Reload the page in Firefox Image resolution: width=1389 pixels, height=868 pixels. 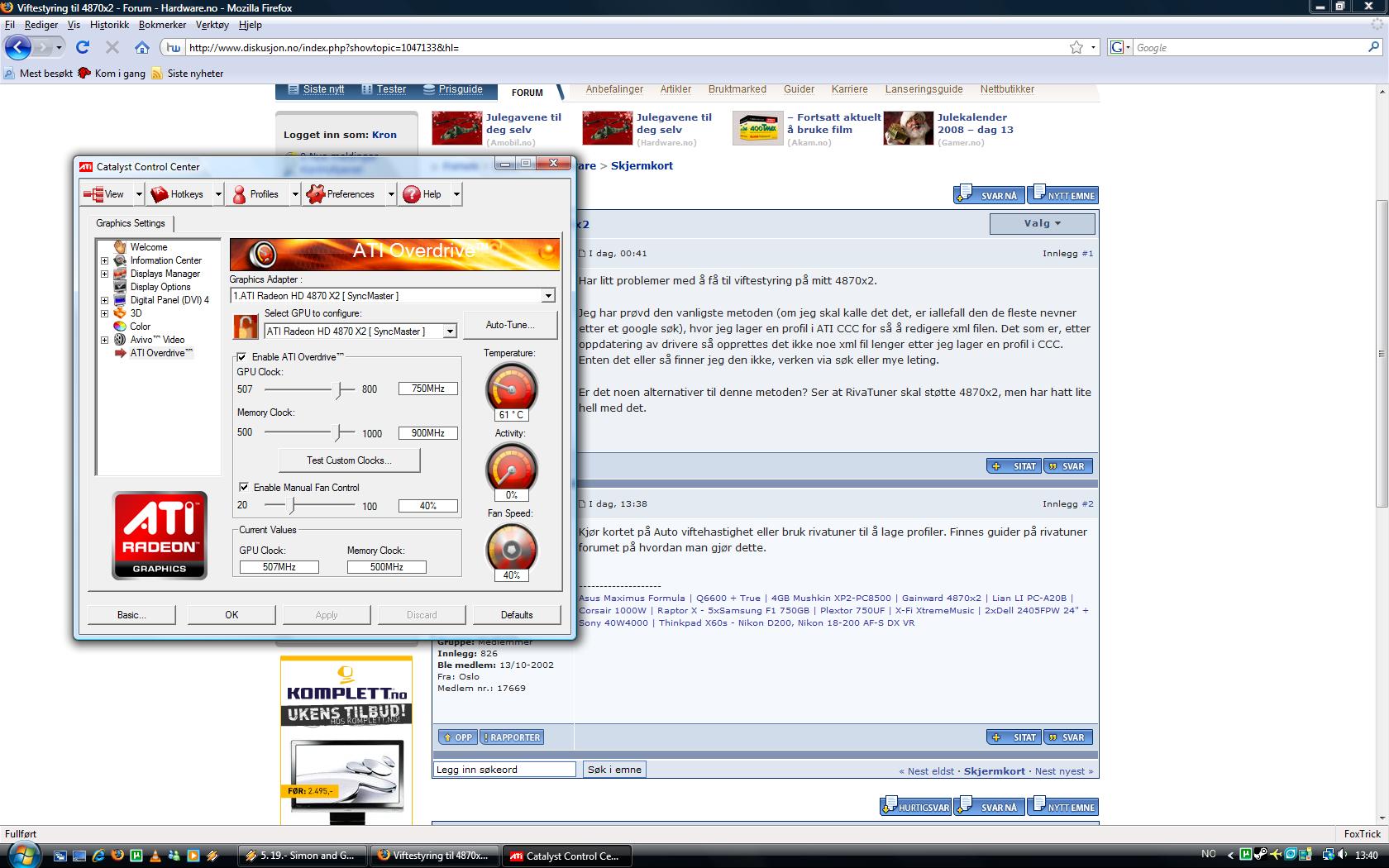tap(83, 47)
